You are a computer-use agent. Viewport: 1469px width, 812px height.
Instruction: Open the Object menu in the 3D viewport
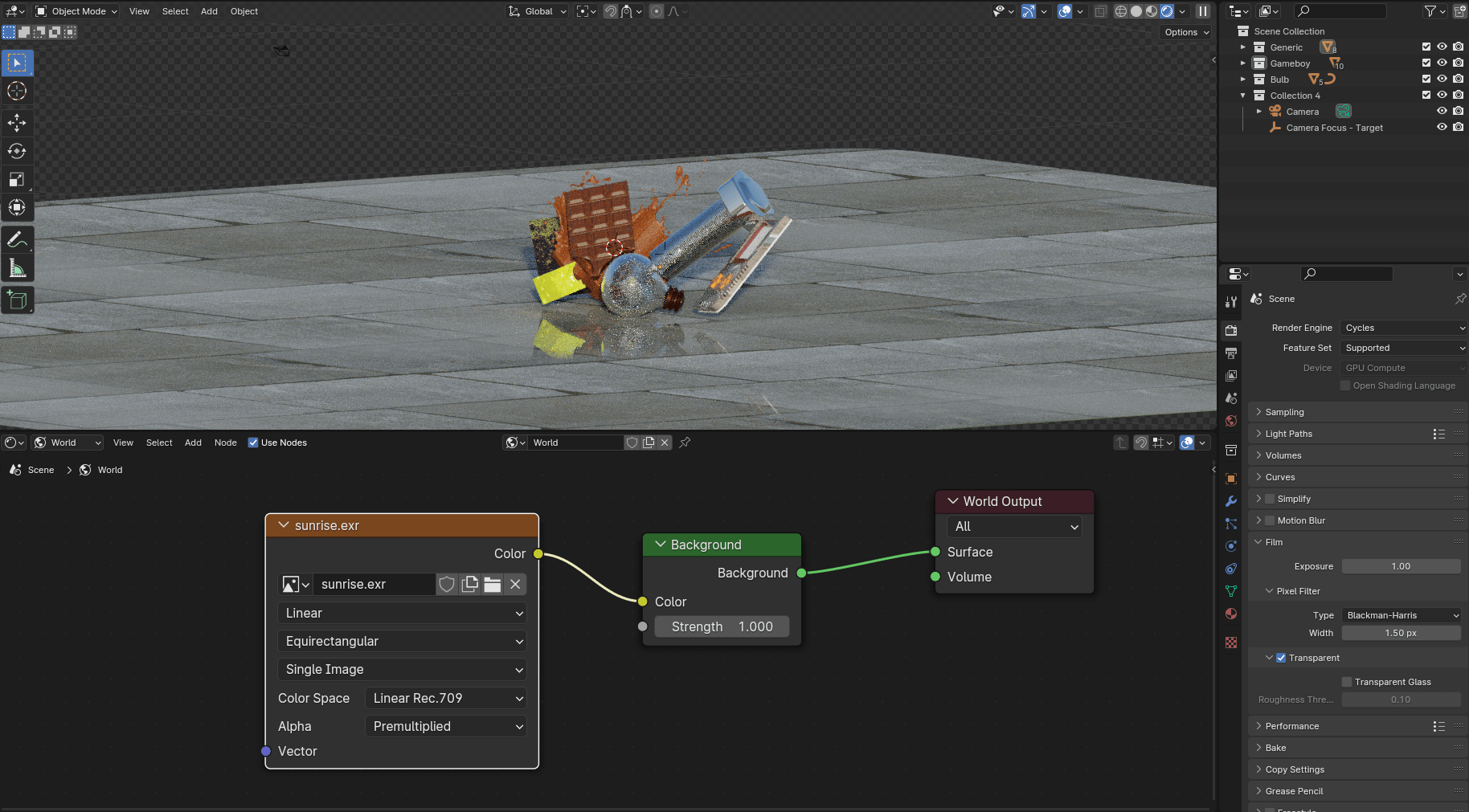[x=243, y=10]
